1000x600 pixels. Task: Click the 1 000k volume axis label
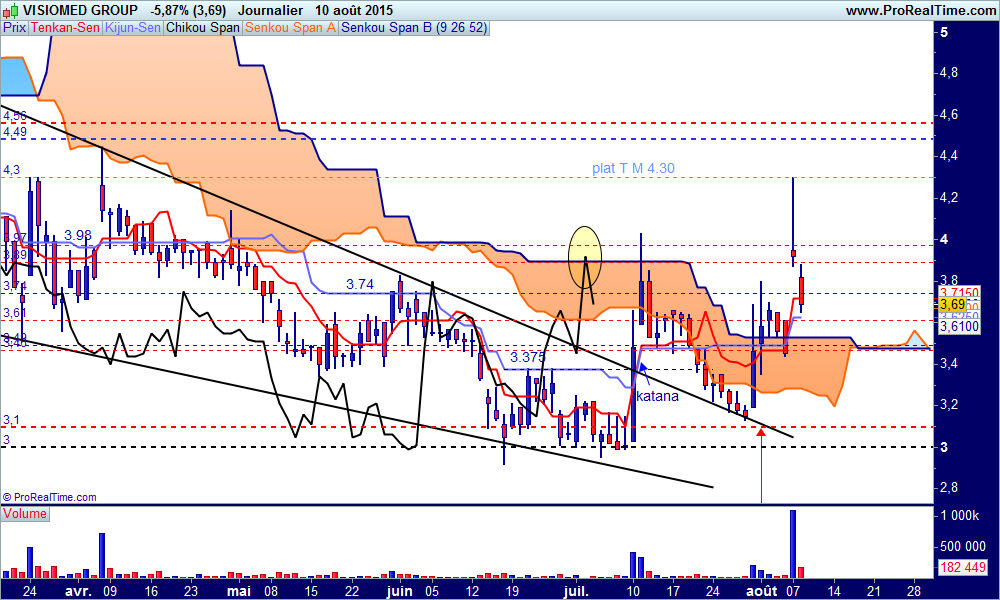click(960, 515)
